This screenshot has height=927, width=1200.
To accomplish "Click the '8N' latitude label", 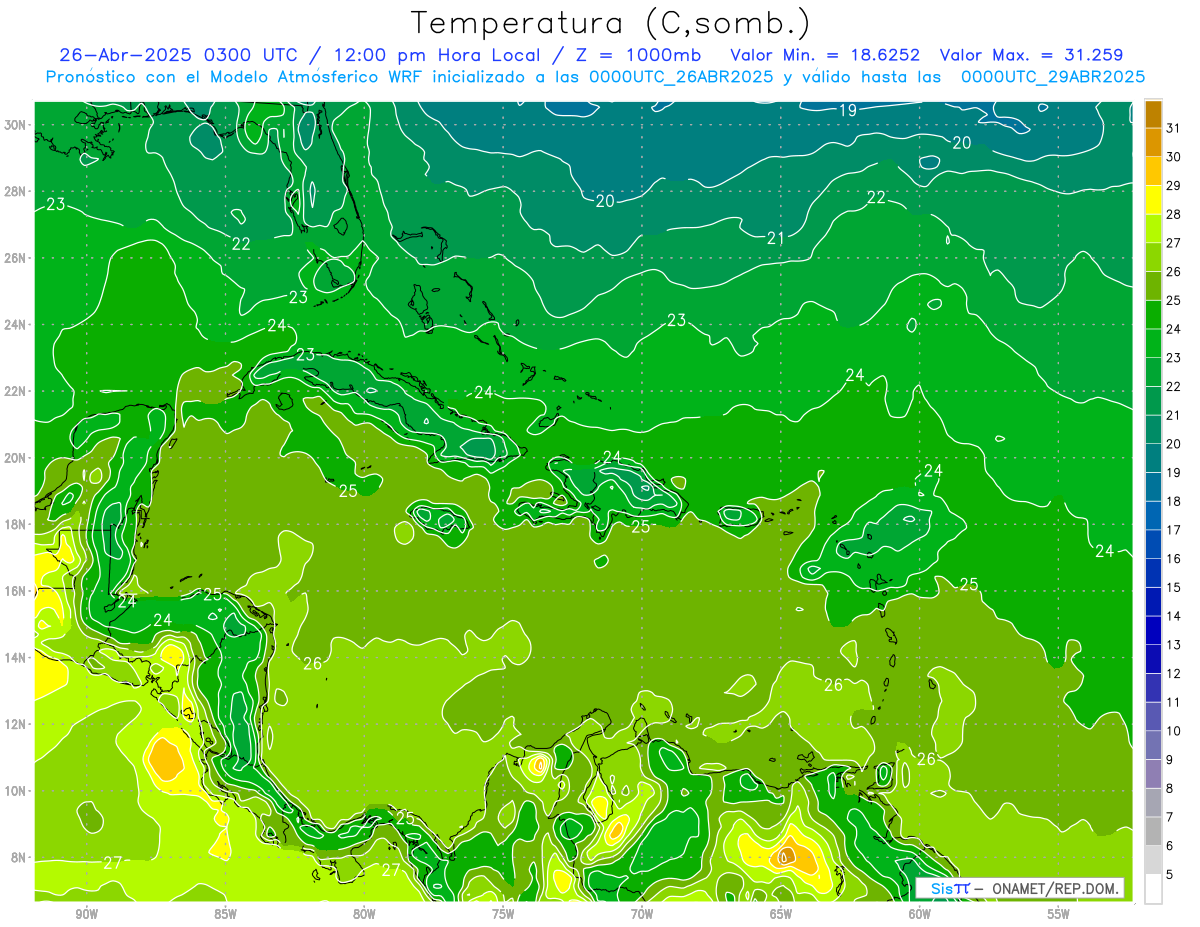I will coord(20,857).
